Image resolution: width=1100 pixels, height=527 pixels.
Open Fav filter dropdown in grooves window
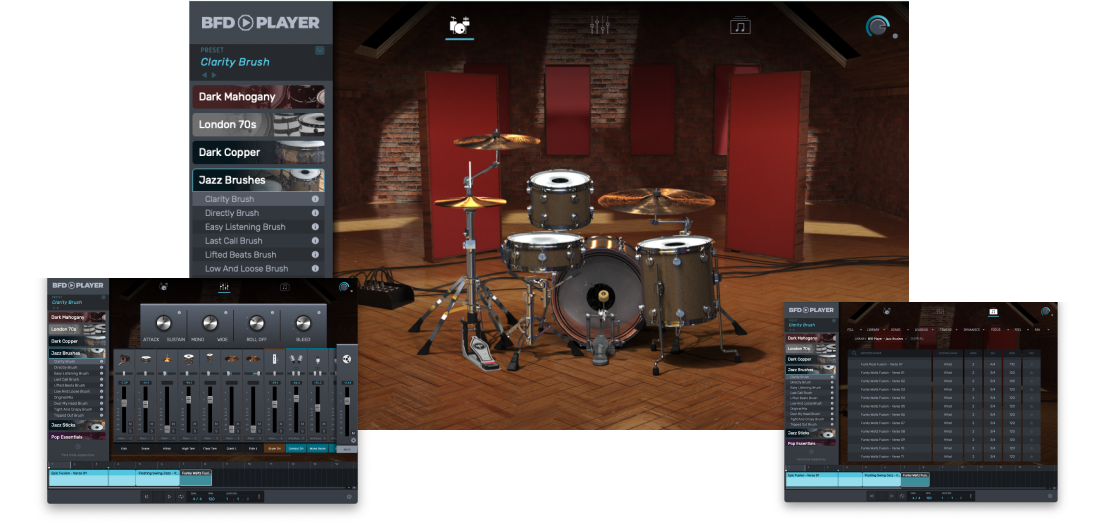coord(1042,330)
